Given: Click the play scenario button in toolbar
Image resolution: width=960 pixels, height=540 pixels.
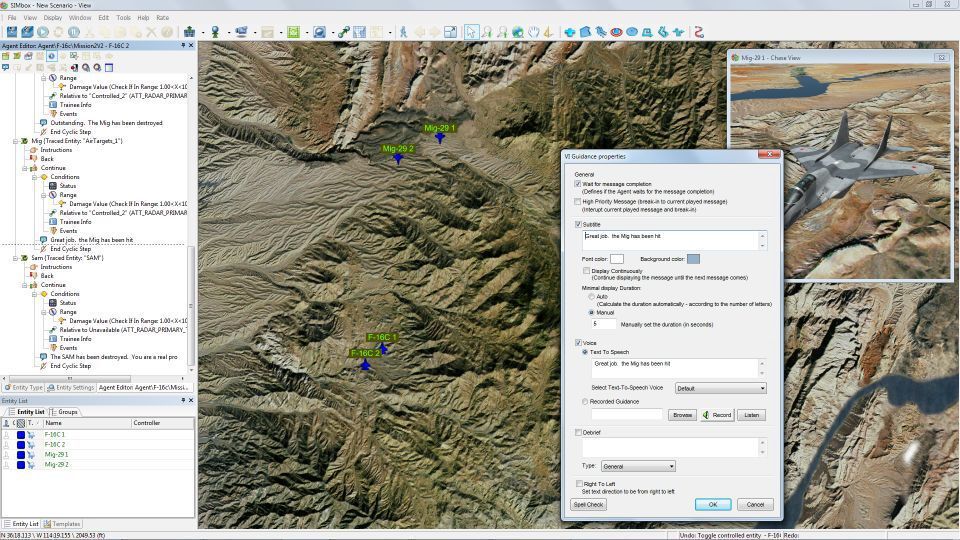Looking at the screenshot, I should tap(43, 32).
